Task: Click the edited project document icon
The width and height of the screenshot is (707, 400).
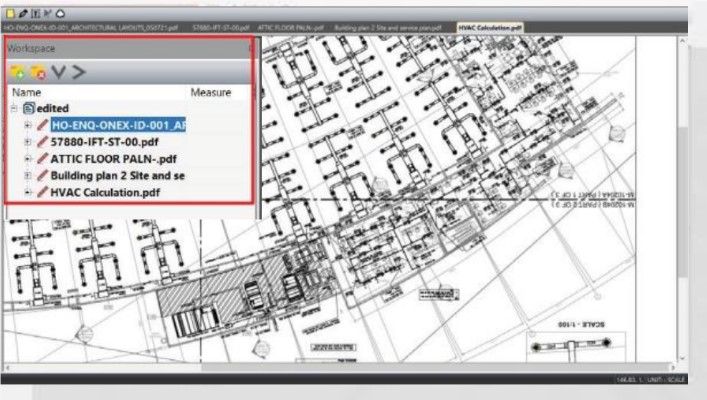Action: pos(29,108)
